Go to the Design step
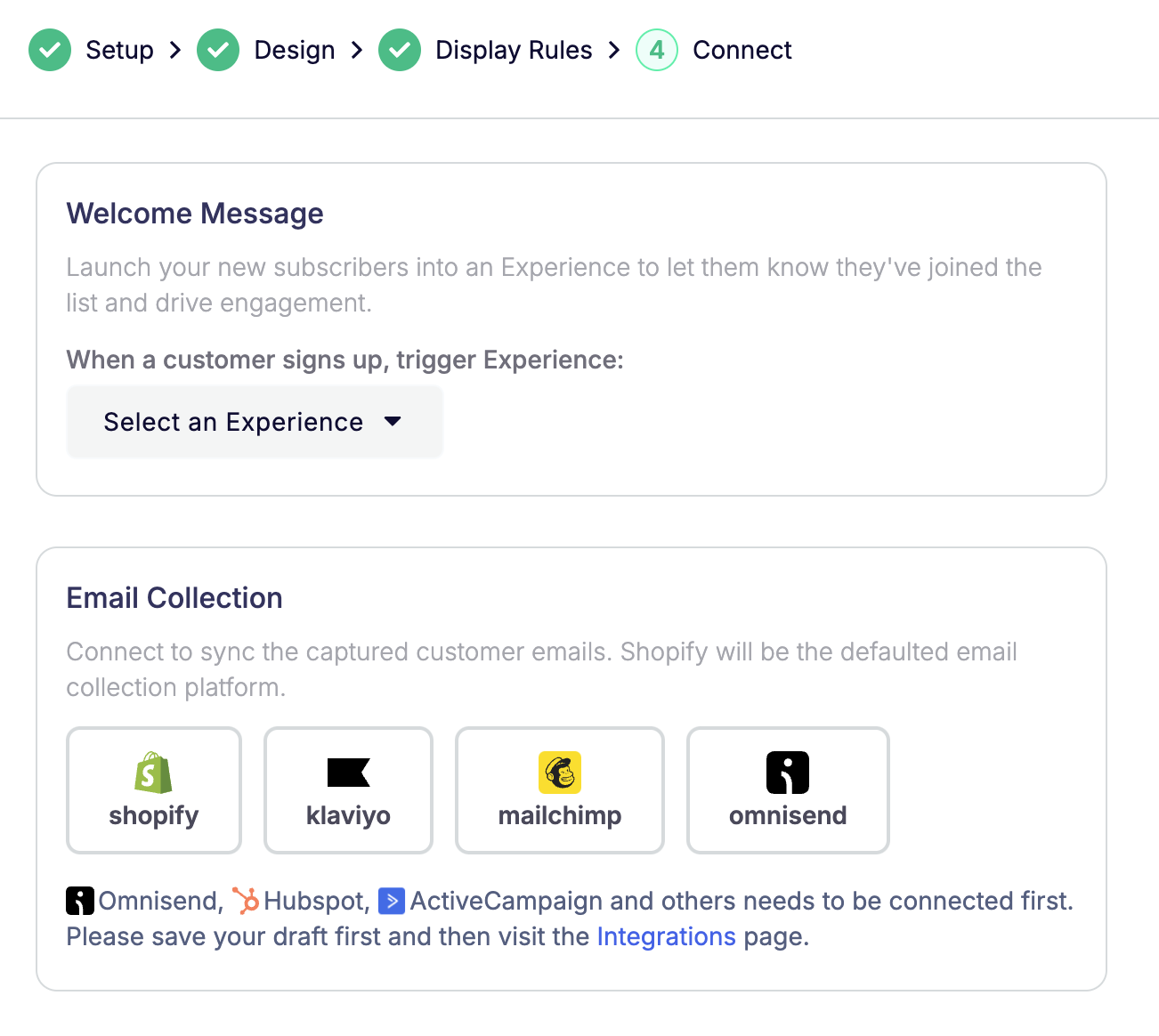This screenshot has width=1159, height=1036. pos(295,50)
